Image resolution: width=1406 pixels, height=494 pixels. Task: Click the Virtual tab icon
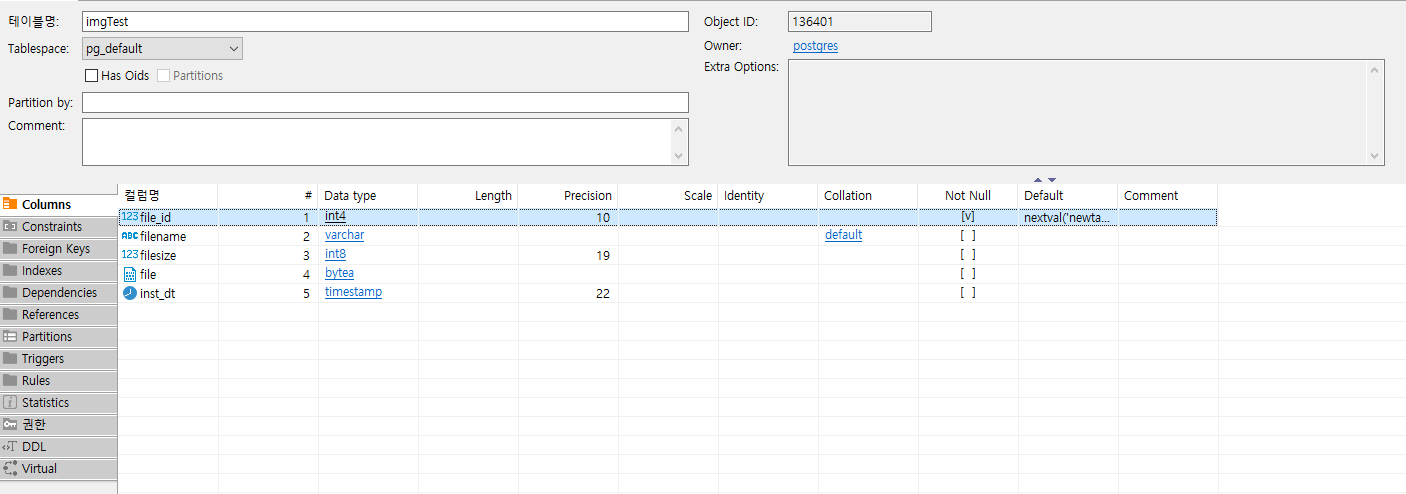tap(10, 469)
